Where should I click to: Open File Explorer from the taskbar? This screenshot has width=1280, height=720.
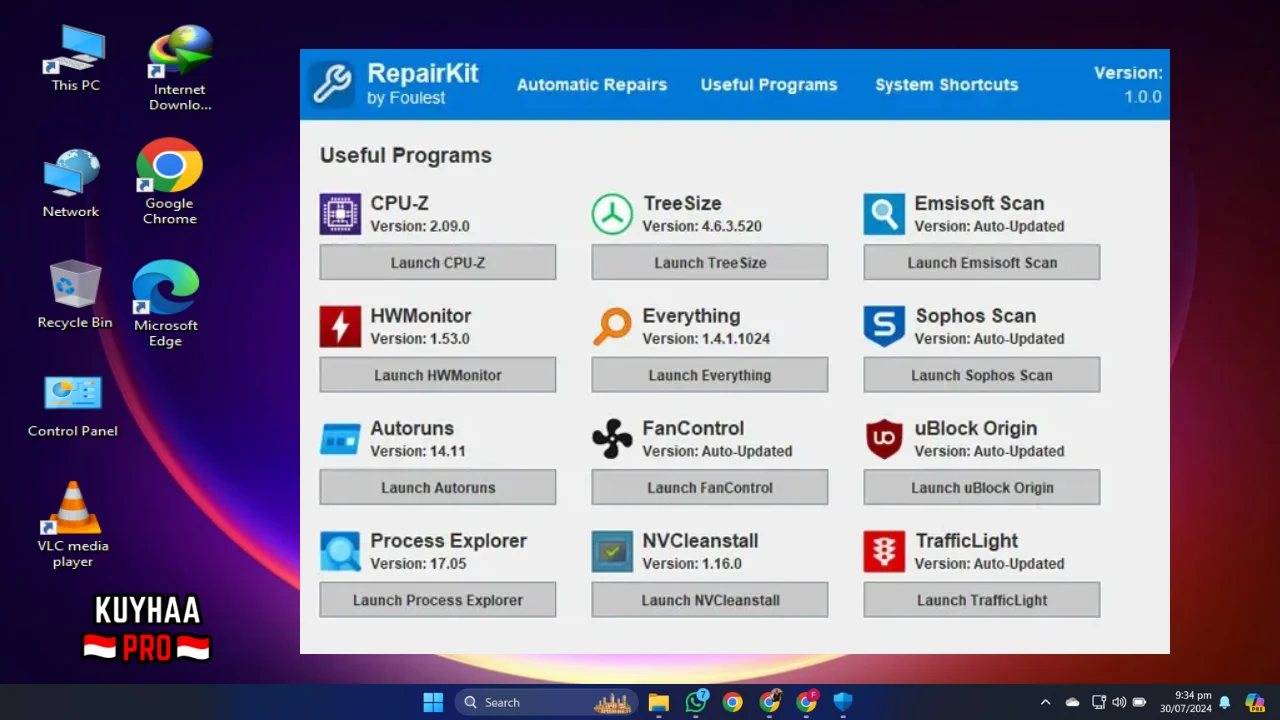point(658,702)
